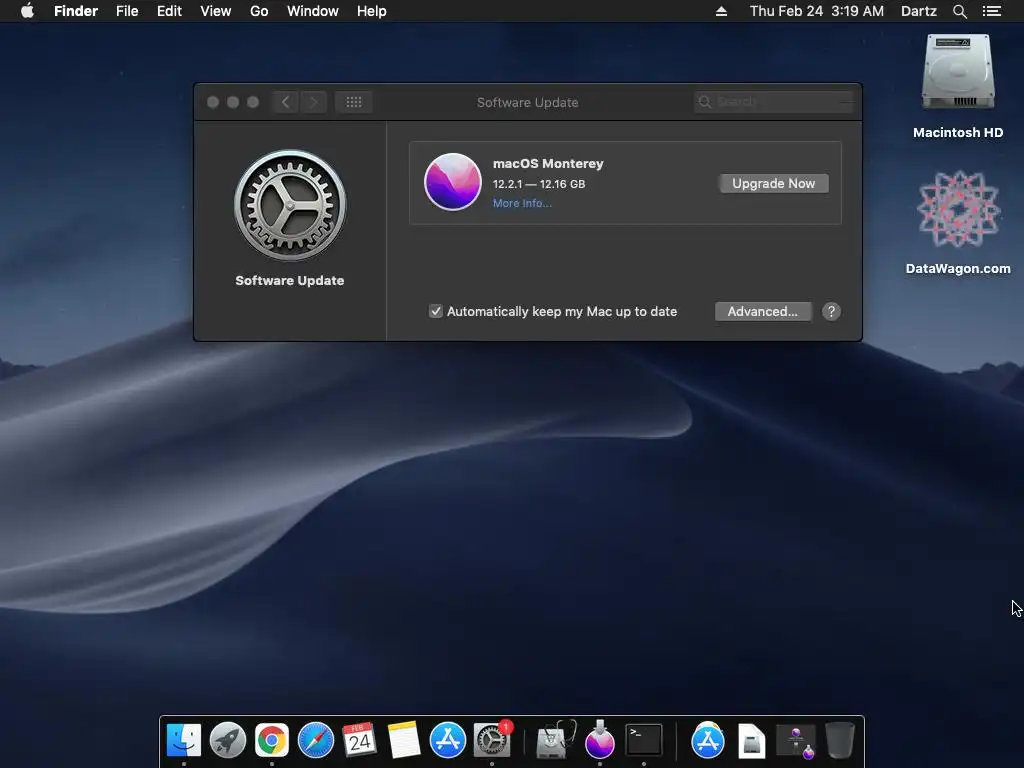Open the Dartz user menu
The height and width of the screenshot is (768, 1024).
pyautogui.click(x=918, y=11)
